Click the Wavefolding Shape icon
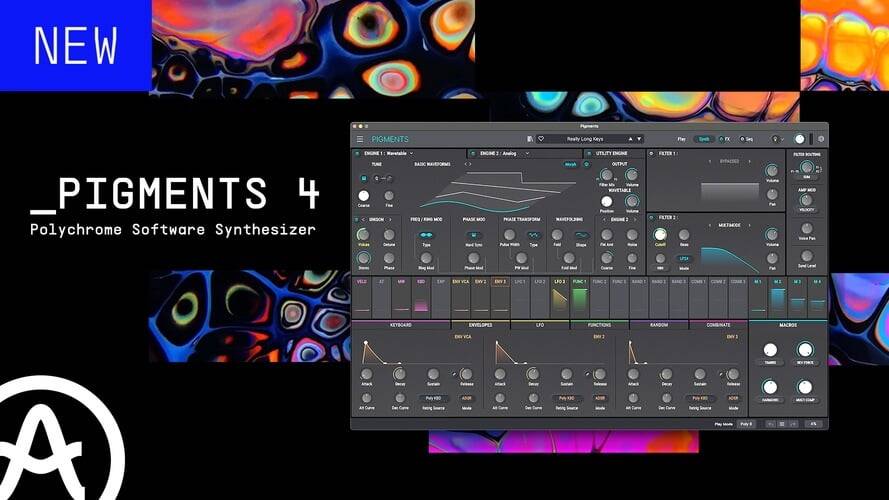 (x=581, y=235)
